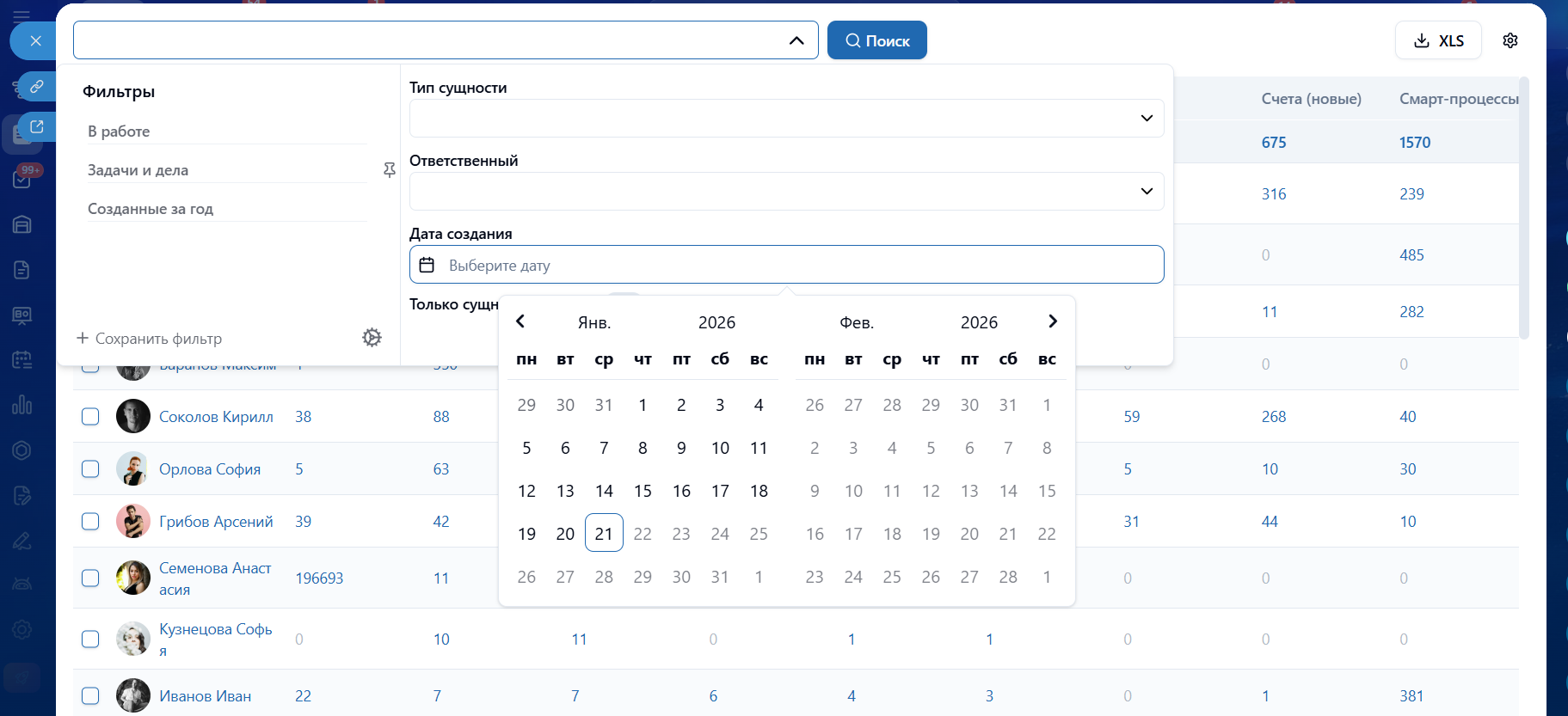
Task: Pick January 21 in the calendar
Action: pos(604,534)
